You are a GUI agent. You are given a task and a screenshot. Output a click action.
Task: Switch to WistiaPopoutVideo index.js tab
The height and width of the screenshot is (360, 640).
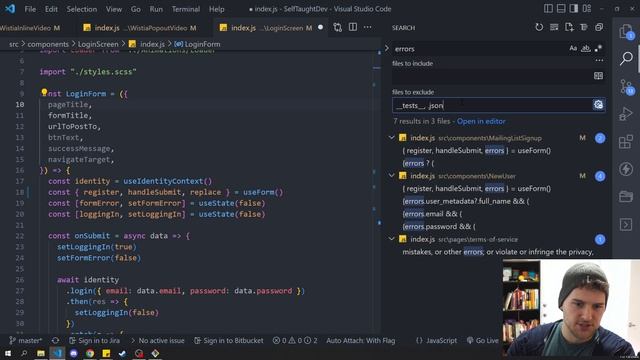140,28
